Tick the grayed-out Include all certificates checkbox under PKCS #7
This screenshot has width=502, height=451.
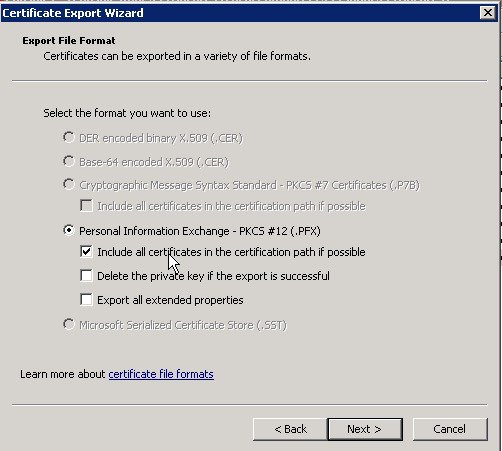tap(86, 206)
